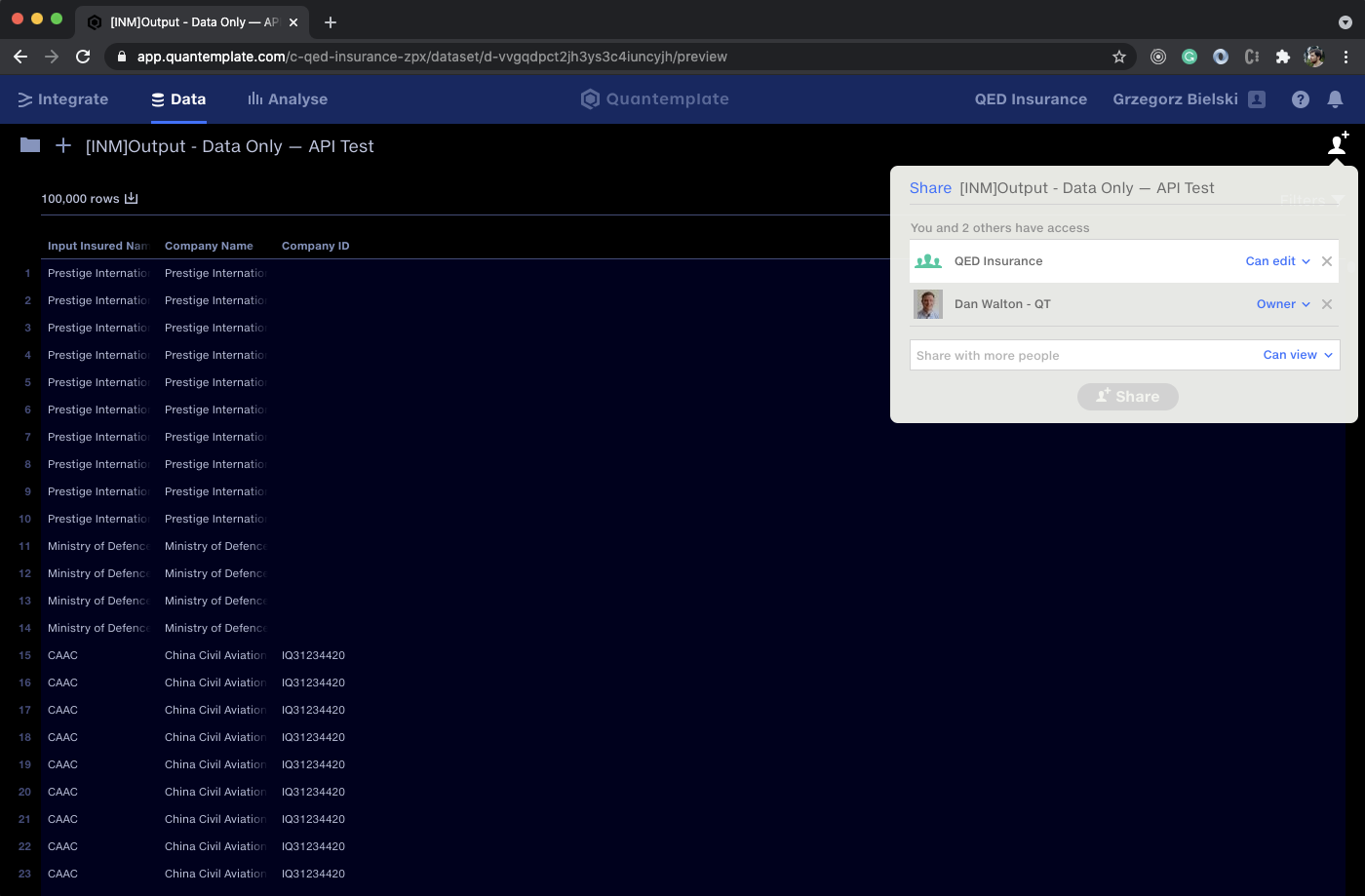Open Can edit permission dropdown for QED Insurance
Viewport: 1365px width, 896px height.
[1277, 261]
